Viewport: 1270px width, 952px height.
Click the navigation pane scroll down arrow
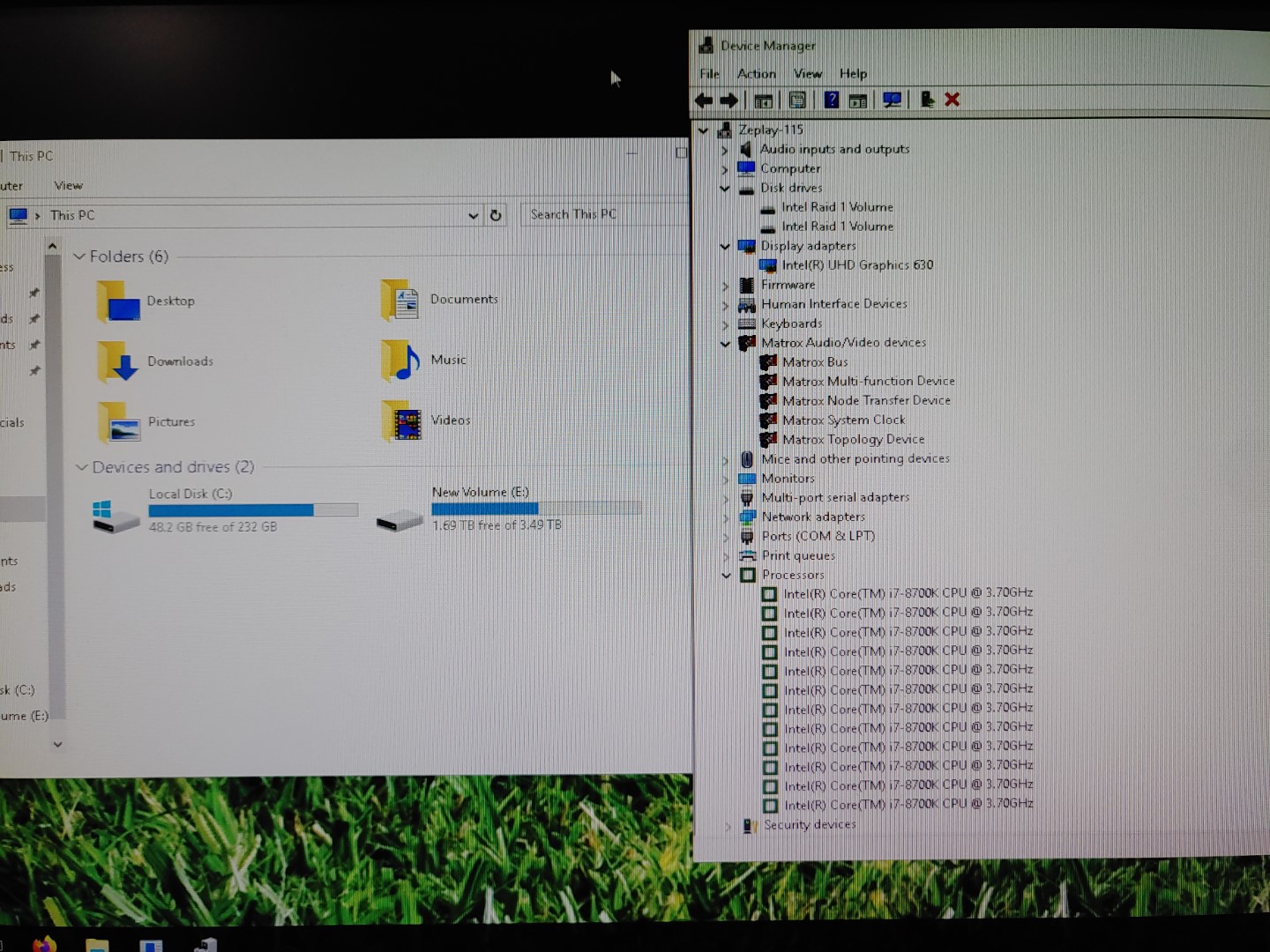pos(57,744)
